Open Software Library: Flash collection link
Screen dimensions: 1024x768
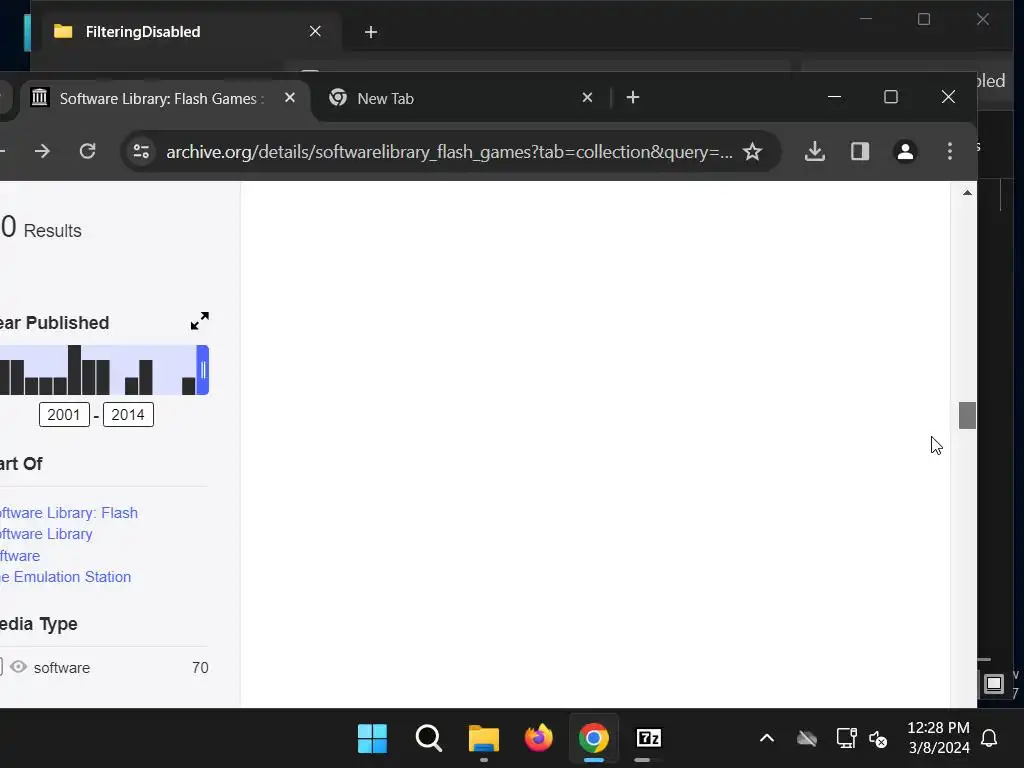tap(68, 513)
